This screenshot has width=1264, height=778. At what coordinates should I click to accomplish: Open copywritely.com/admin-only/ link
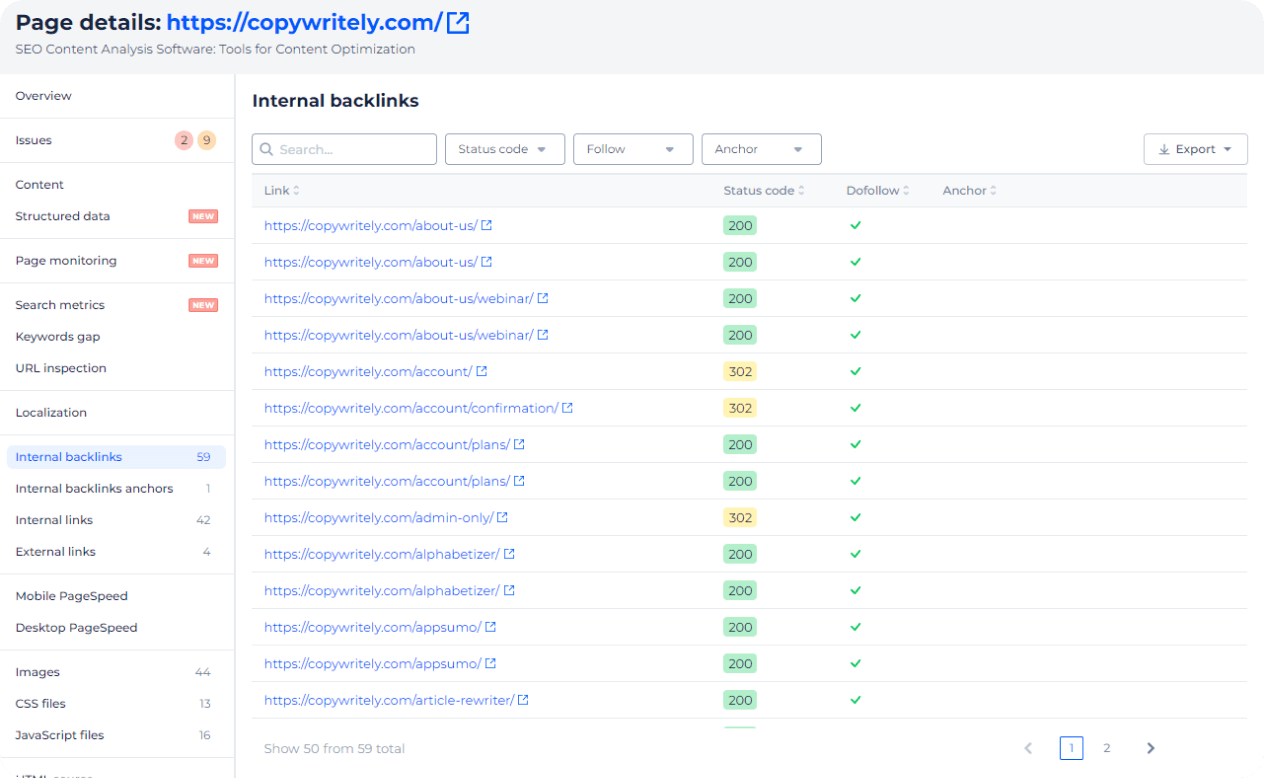click(379, 517)
